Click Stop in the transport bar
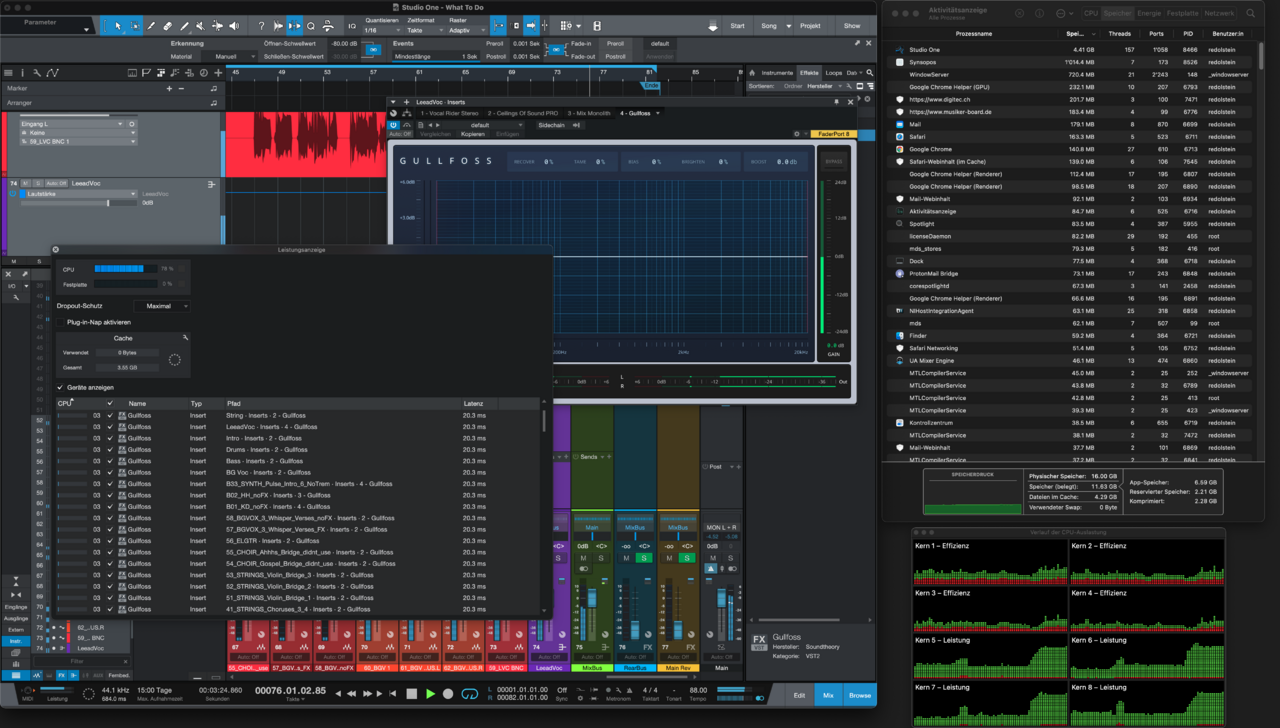The height and width of the screenshot is (728, 1280). [411, 694]
